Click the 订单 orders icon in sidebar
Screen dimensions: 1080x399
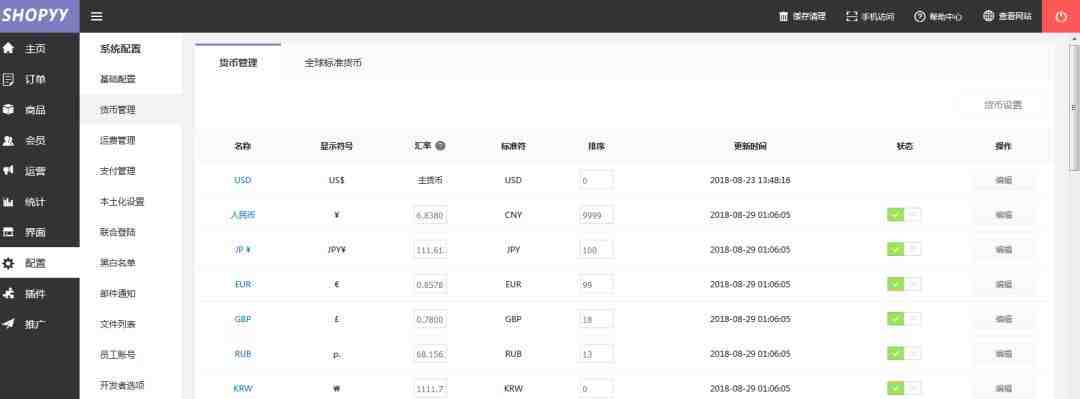tap(8, 79)
